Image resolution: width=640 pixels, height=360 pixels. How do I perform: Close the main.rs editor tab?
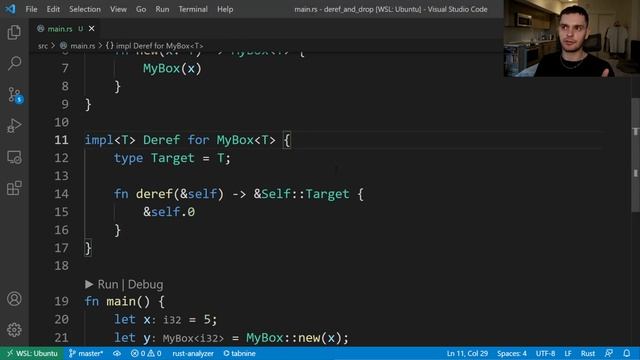click(91, 29)
